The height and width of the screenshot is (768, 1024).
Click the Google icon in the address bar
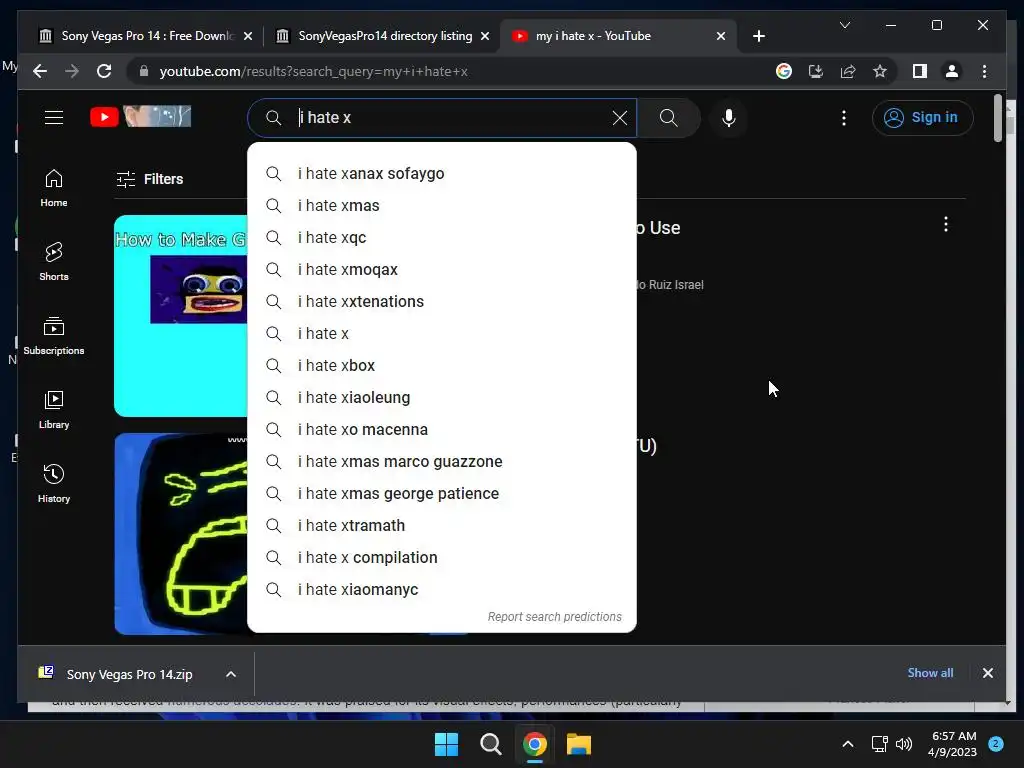(x=784, y=71)
